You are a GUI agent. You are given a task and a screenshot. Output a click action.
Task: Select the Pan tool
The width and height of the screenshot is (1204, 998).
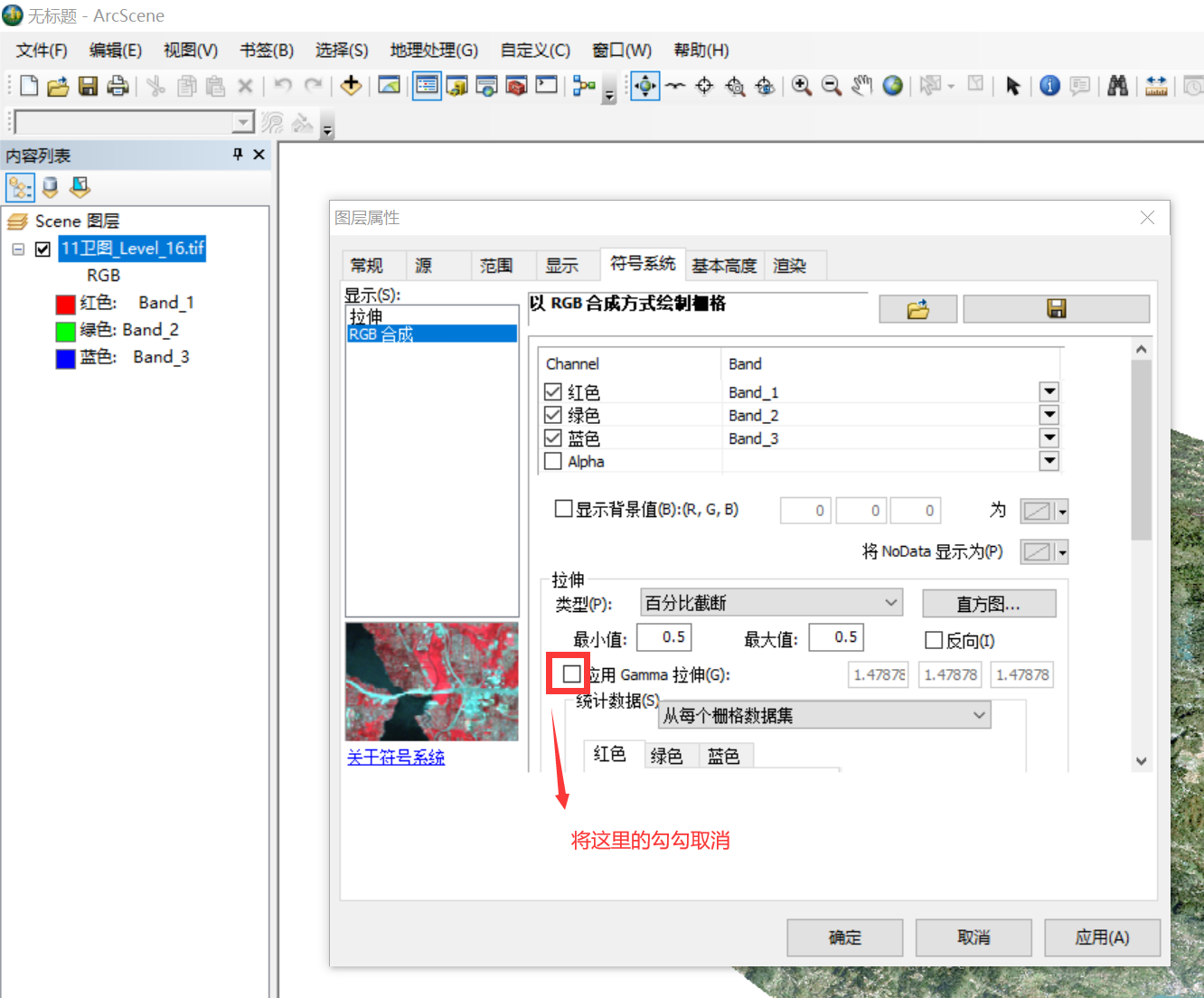coord(861,85)
